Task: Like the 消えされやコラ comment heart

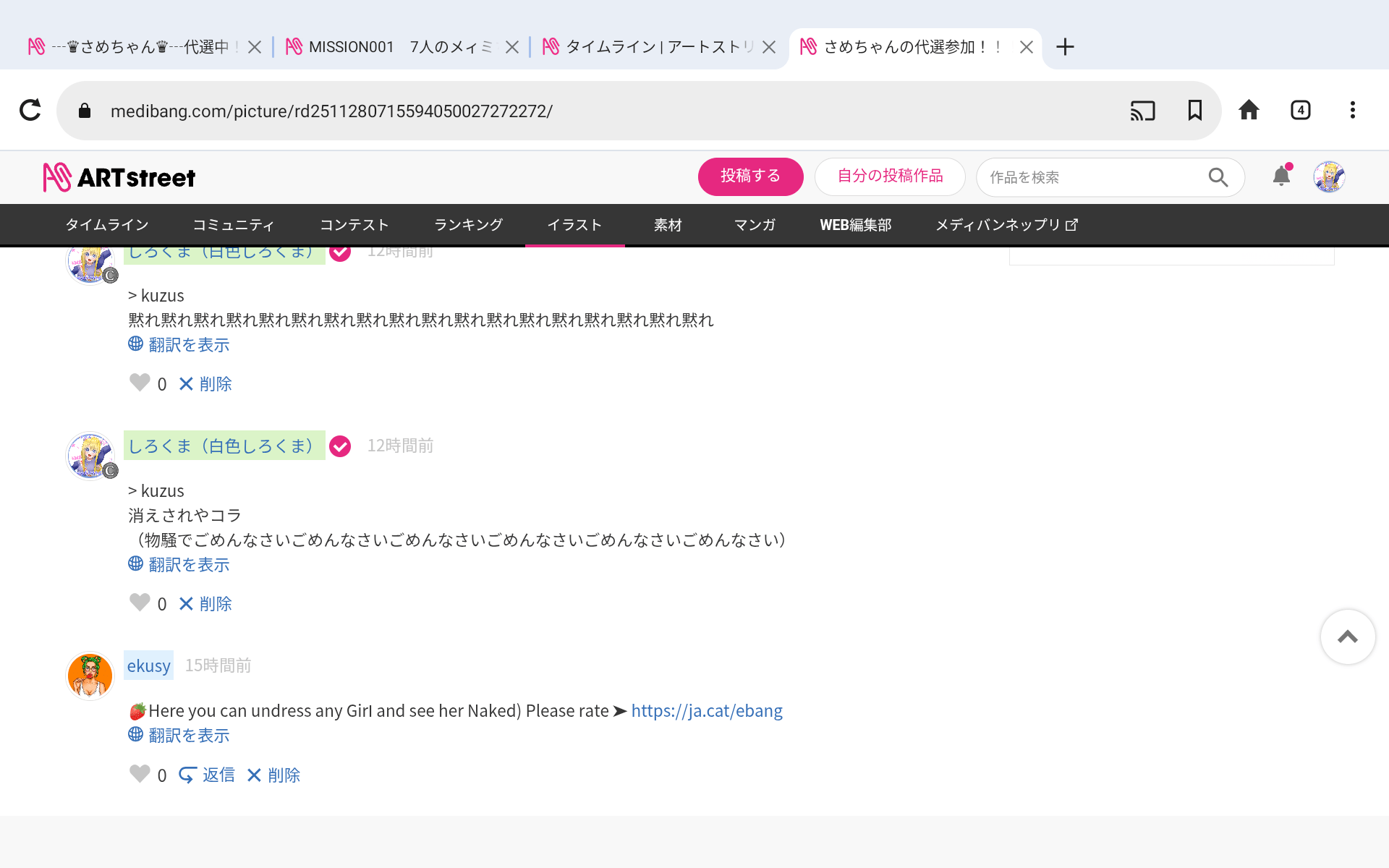Action: (140, 603)
